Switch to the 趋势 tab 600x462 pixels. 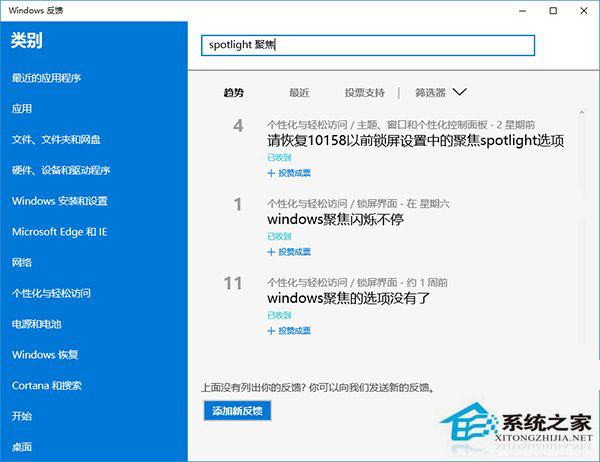pyautogui.click(x=234, y=93)
